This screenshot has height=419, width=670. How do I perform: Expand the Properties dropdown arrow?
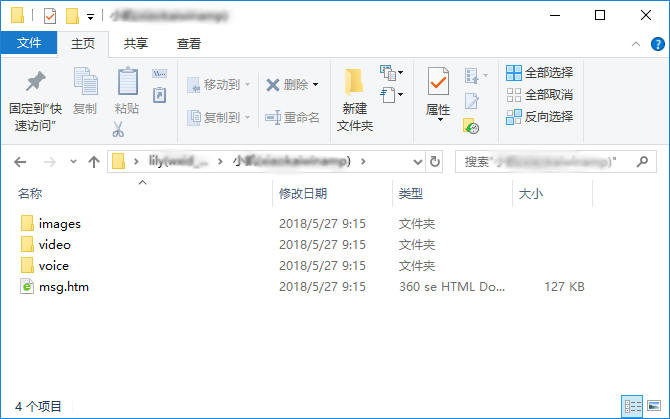point(440,120)
